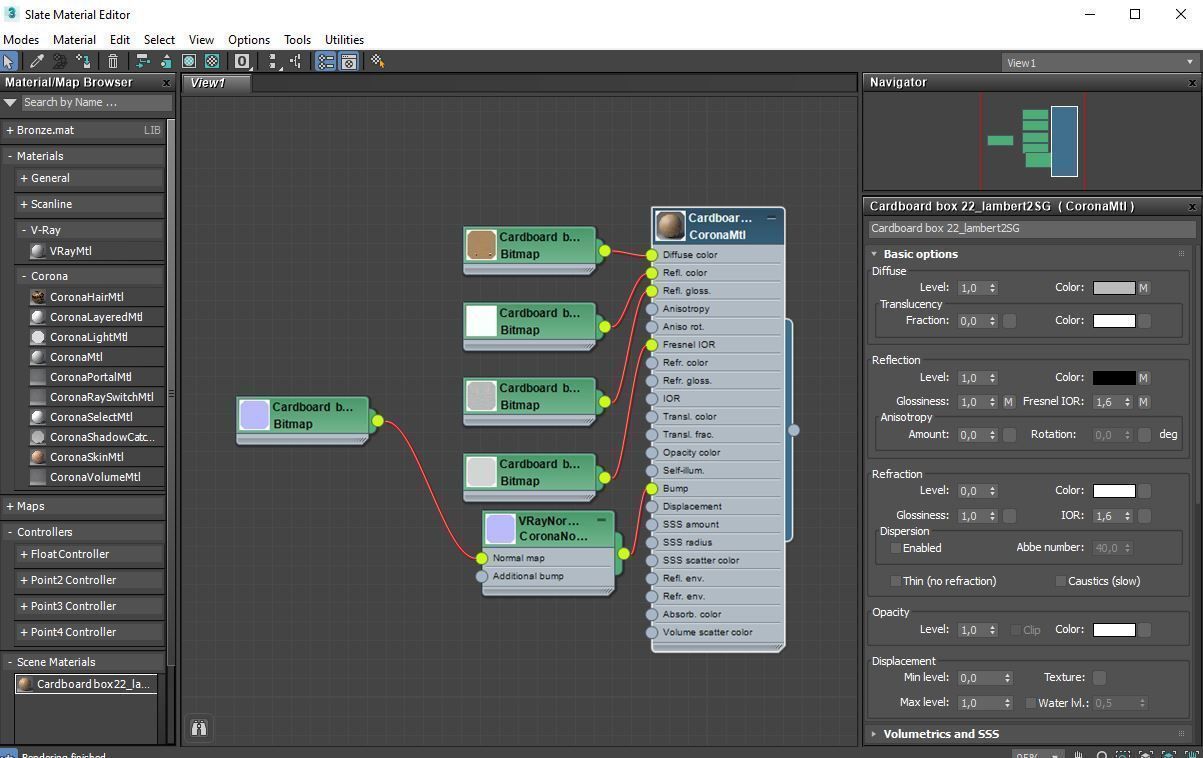
Task: Close the CoronaMtl parameter panel
Action: point(1192,207)
